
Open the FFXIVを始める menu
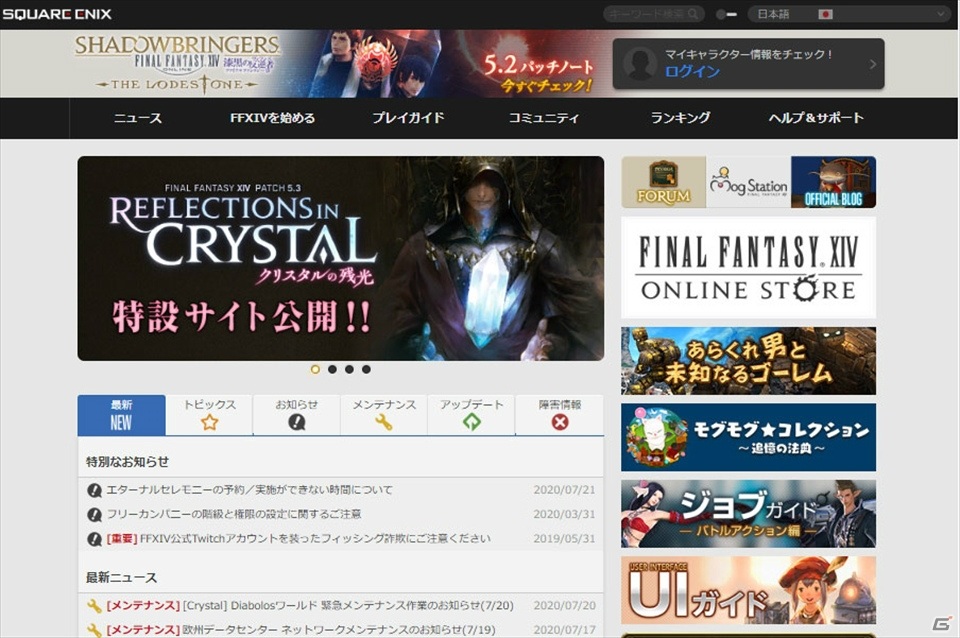point(272,118)
